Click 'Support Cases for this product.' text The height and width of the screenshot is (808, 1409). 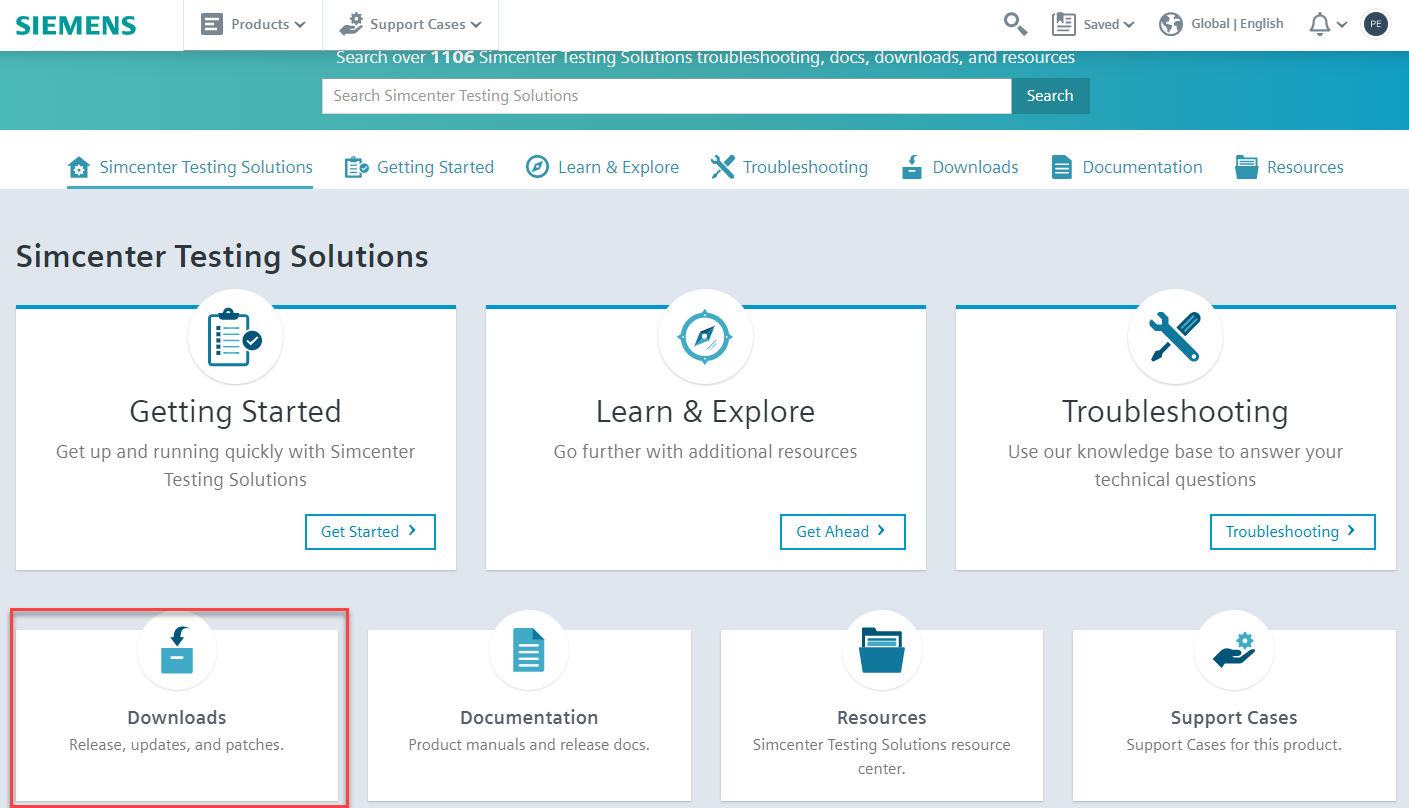tap(1234, 745)
